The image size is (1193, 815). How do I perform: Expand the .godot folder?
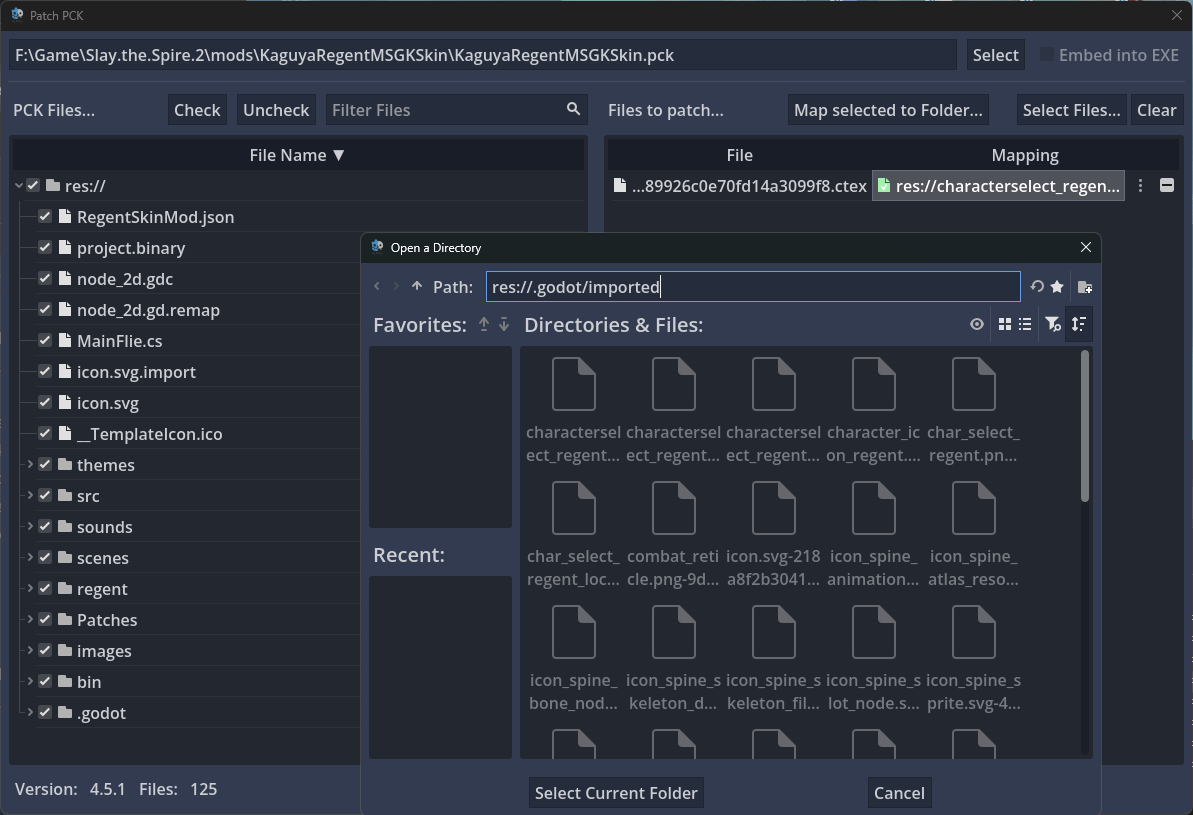click(30, 713)
